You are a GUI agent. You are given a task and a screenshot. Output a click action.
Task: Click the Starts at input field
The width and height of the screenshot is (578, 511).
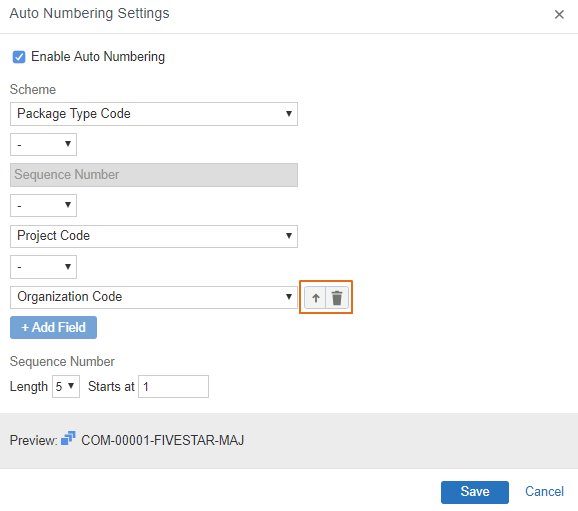tap(173, 386)
